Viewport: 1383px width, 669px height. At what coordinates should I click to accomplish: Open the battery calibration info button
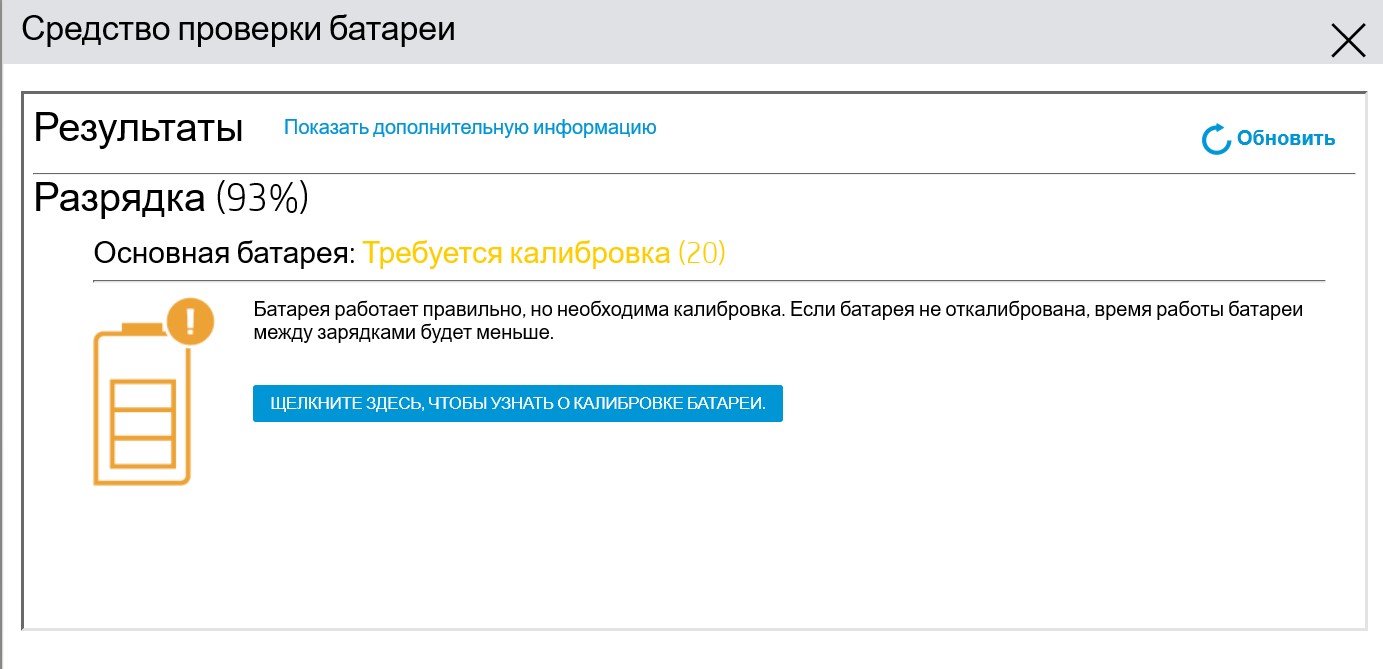tap(517, 403)
